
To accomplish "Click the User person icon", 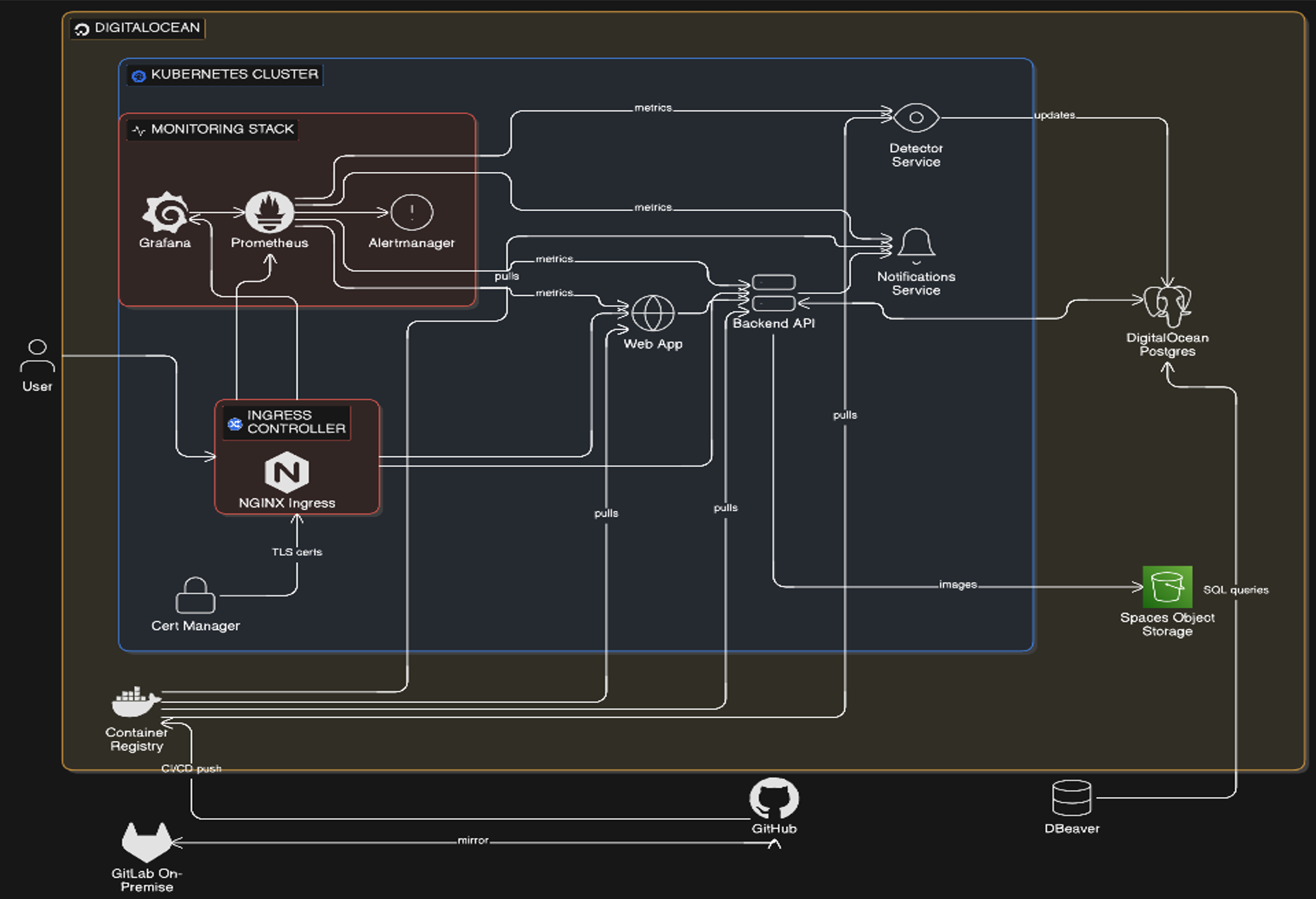I will (x=37, y=355).
